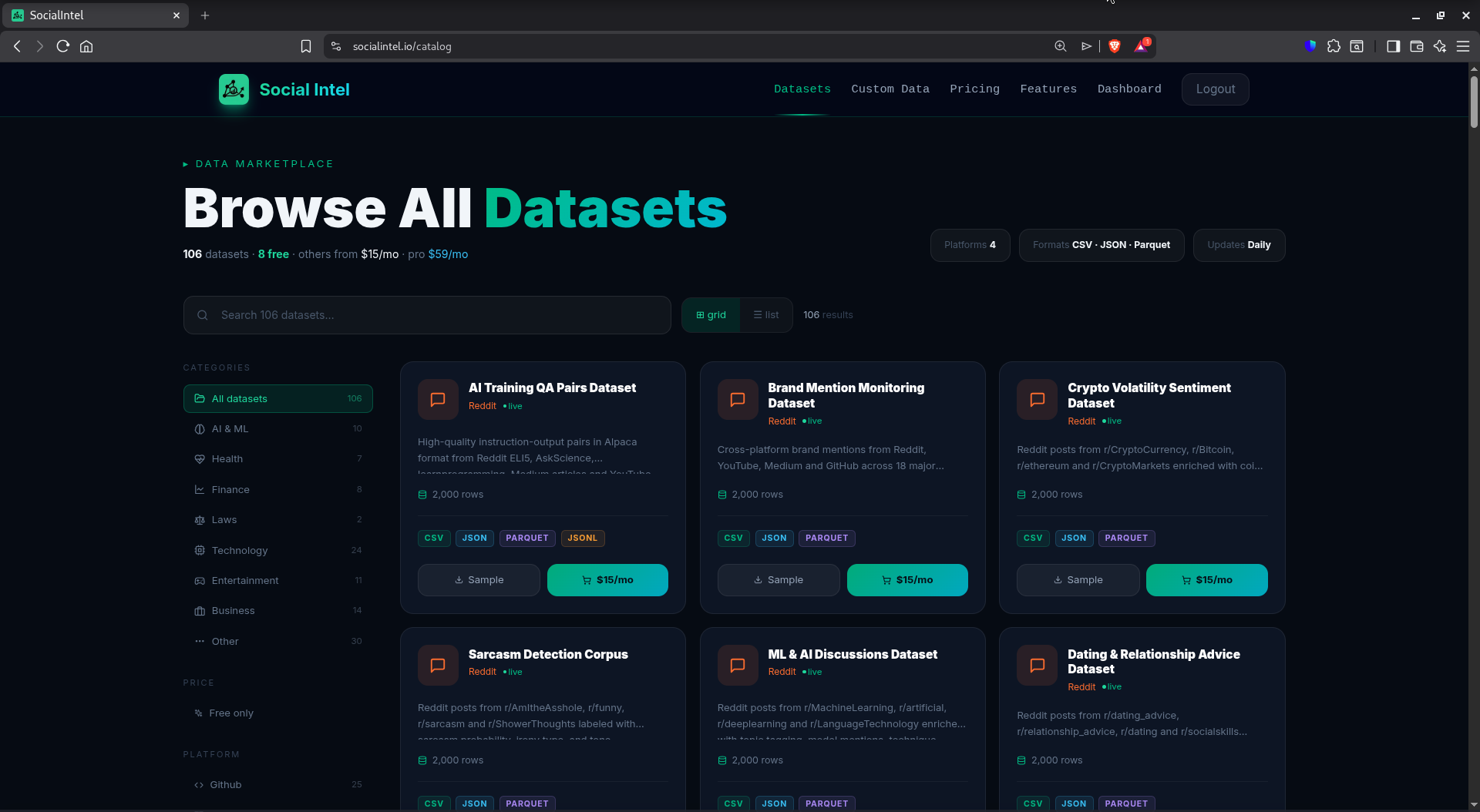Click the Social Intel logo icon

234,89
